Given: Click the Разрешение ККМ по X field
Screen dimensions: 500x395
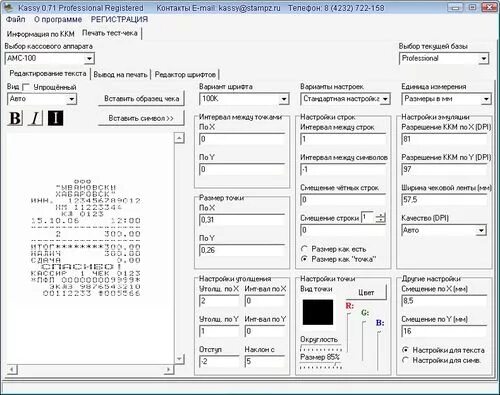Looking at the screenshot, I should (444, 139).
